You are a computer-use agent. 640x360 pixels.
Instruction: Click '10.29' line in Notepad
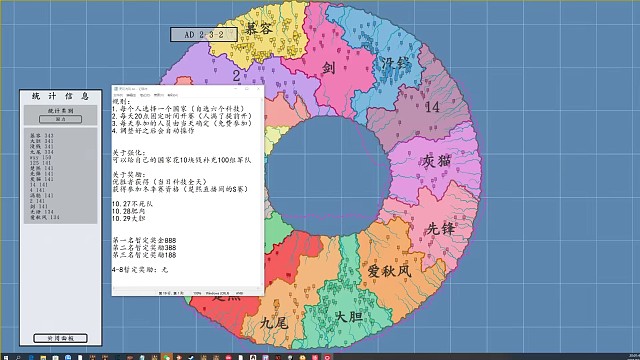[x=129, y=218]
